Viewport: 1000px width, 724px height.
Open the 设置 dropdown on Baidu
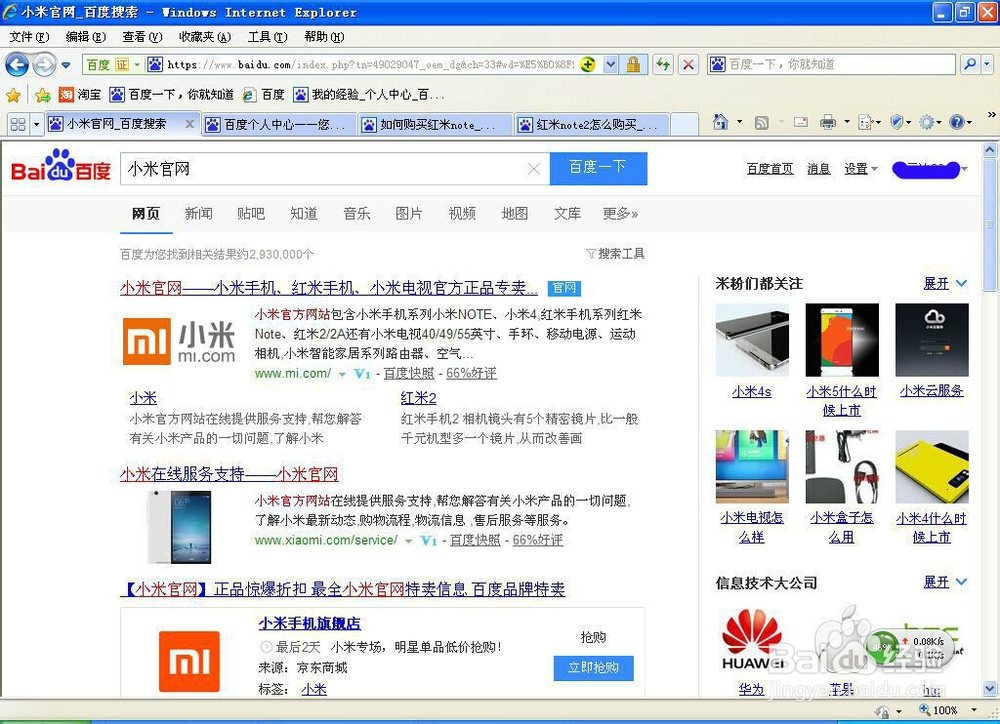(x=861, y=169)
